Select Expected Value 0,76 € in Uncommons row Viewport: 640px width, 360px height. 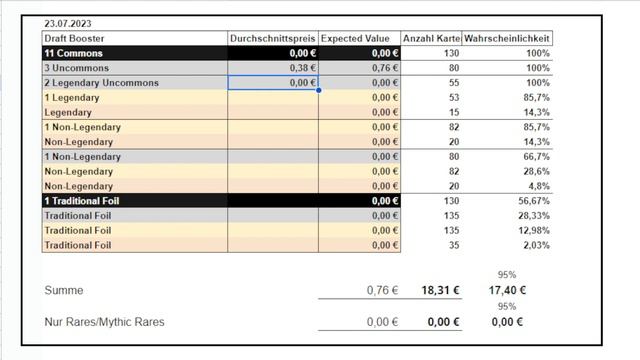359,68
